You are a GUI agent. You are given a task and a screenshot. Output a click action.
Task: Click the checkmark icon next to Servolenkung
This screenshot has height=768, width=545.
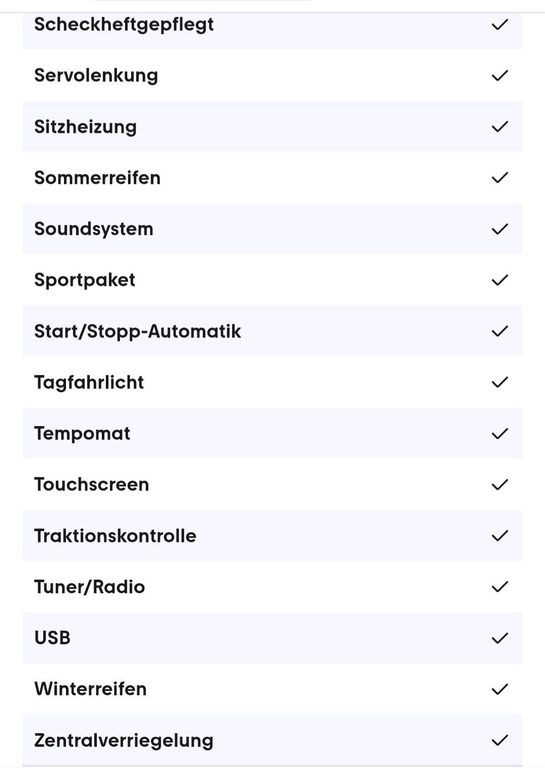coord(499,75)
